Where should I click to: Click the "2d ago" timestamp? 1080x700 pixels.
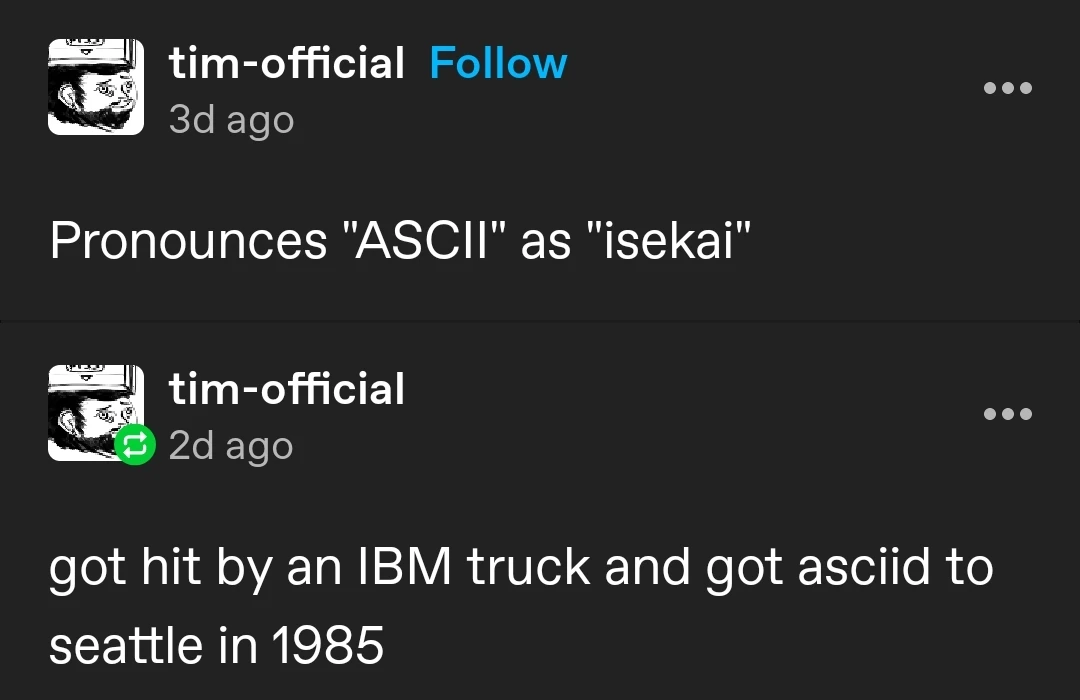[231, 446]
